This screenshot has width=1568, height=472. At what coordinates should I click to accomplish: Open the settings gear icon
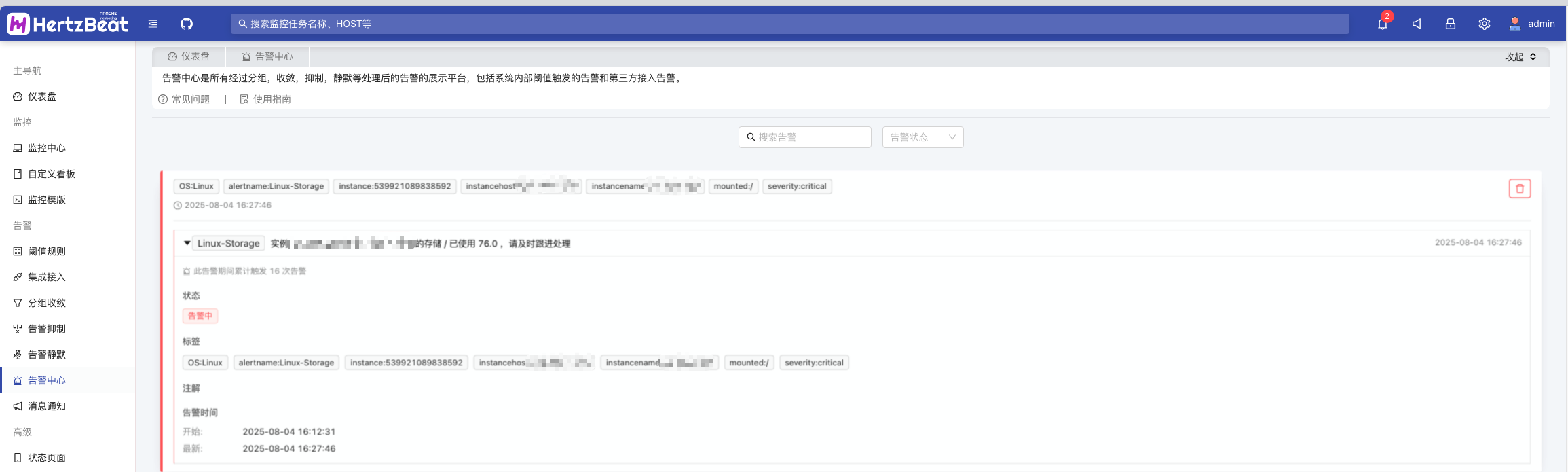(1485, 24)
